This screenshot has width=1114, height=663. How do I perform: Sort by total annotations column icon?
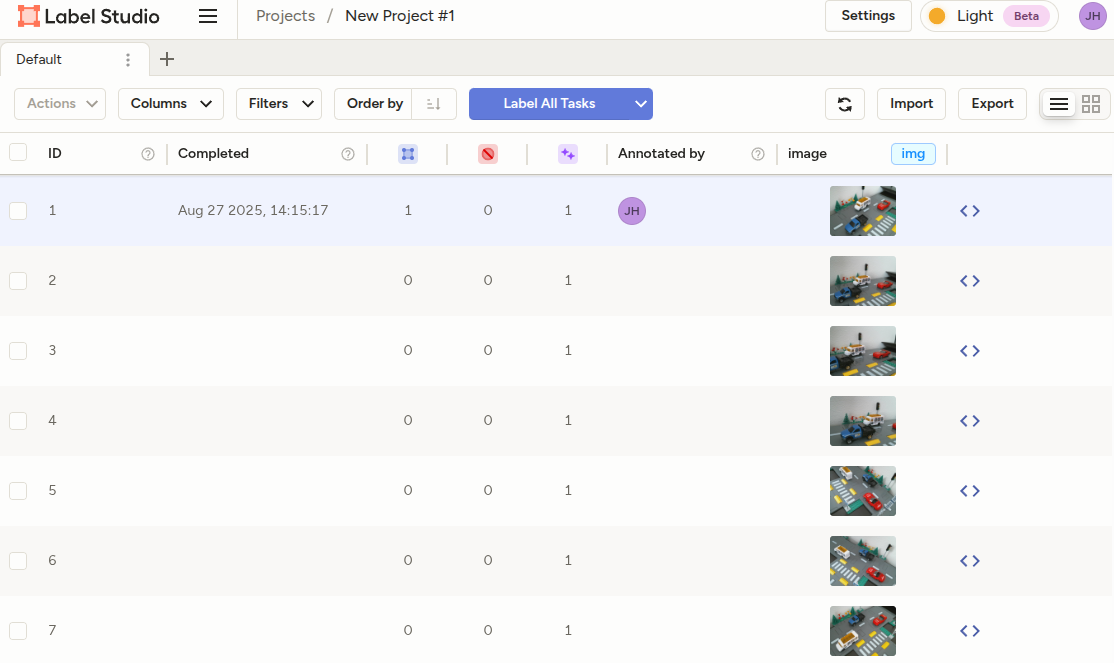point(407,154)
